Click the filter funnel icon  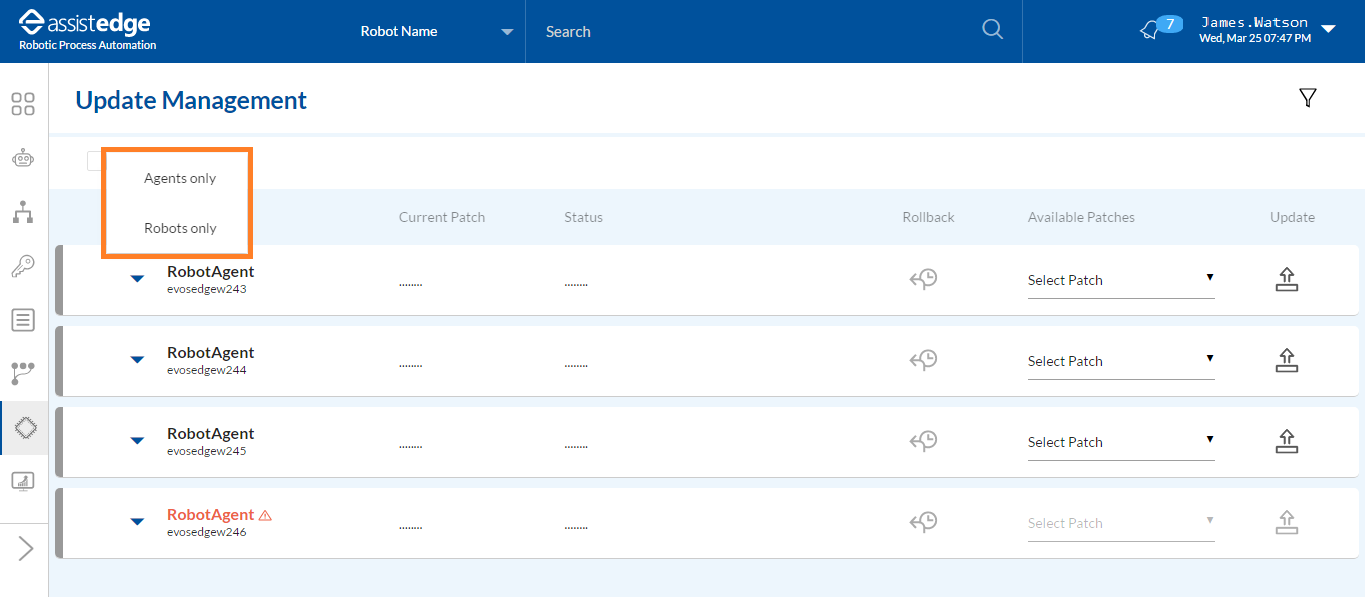[1307, 97]
